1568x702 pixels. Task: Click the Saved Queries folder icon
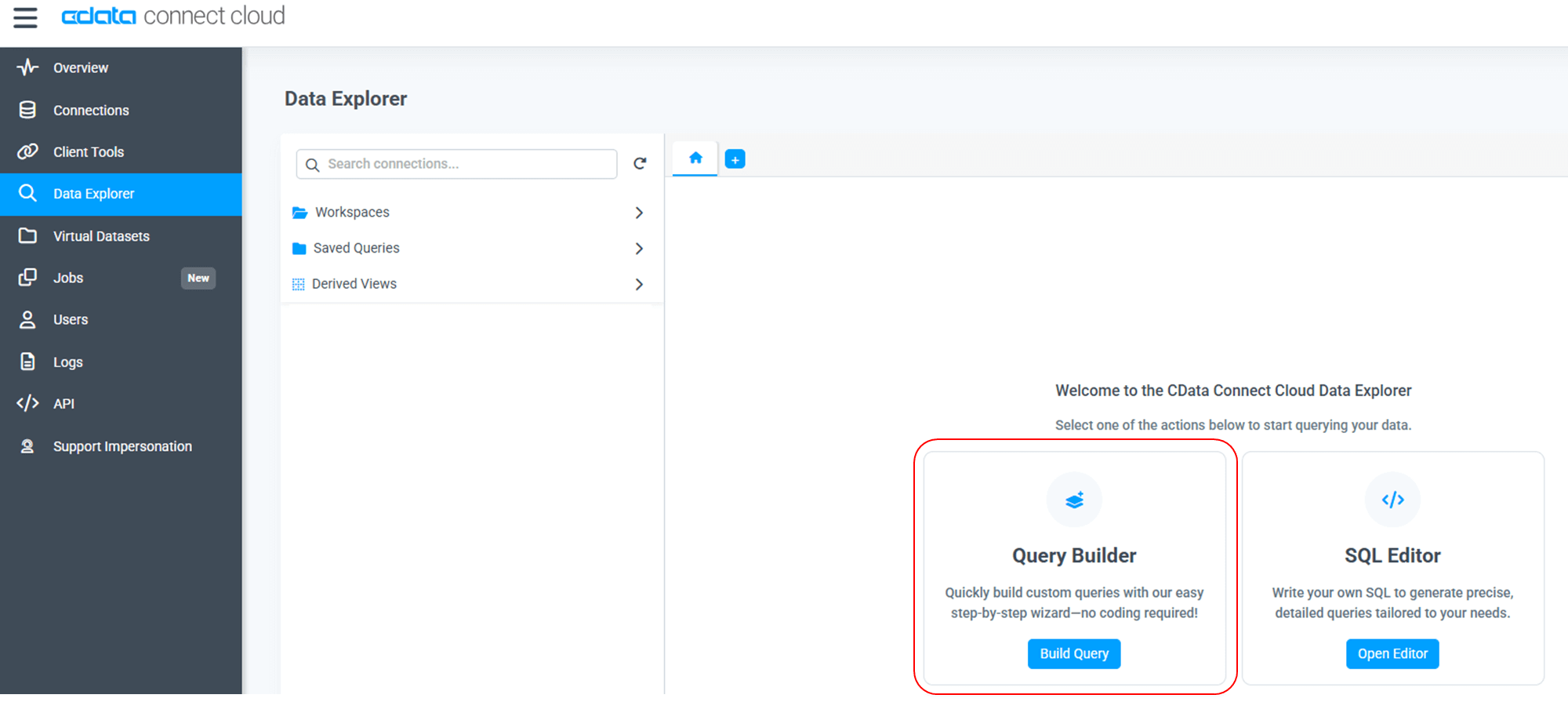tap(299, 249)
